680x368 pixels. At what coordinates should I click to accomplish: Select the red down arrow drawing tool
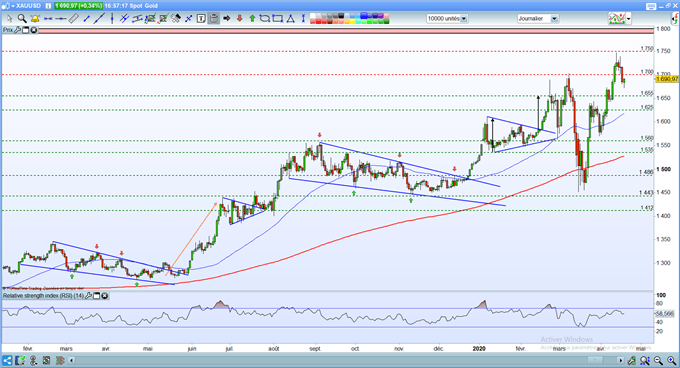[239, 19]
